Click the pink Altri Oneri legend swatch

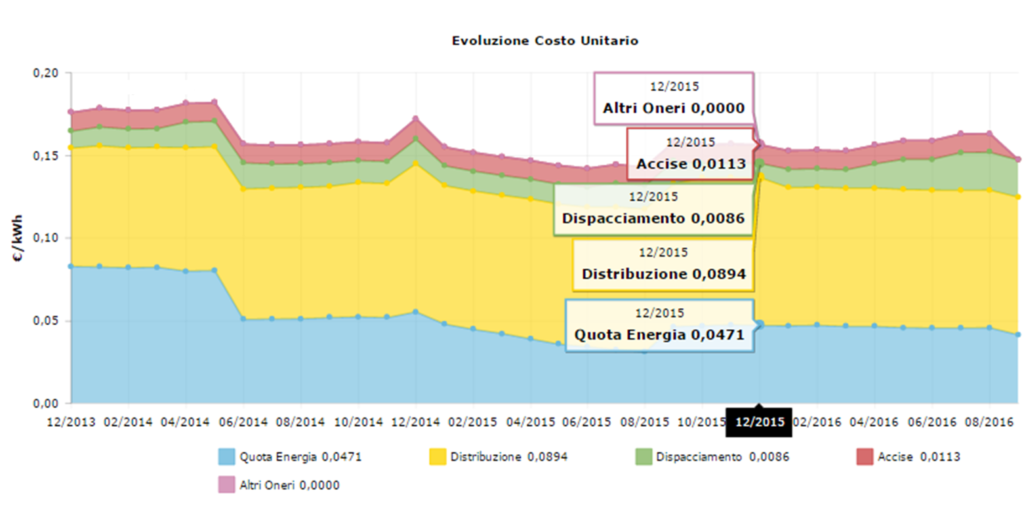[x=227, y=485]
